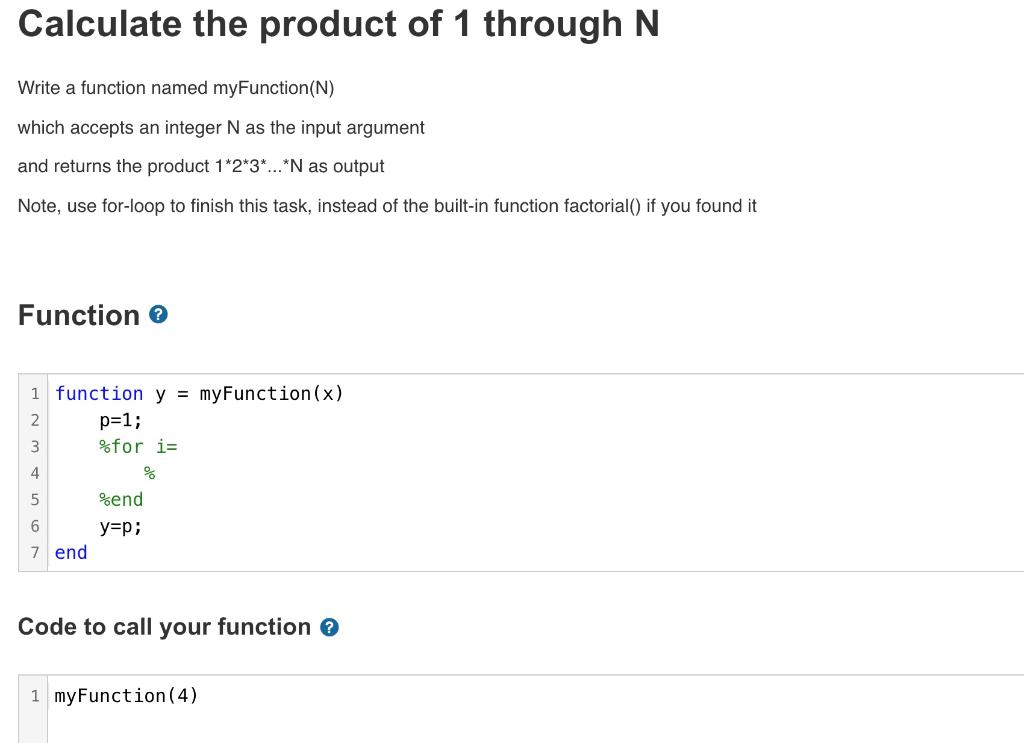Select the function keyword highlighted in blue
Viewport: 1024px width, 743px height.
99,393
